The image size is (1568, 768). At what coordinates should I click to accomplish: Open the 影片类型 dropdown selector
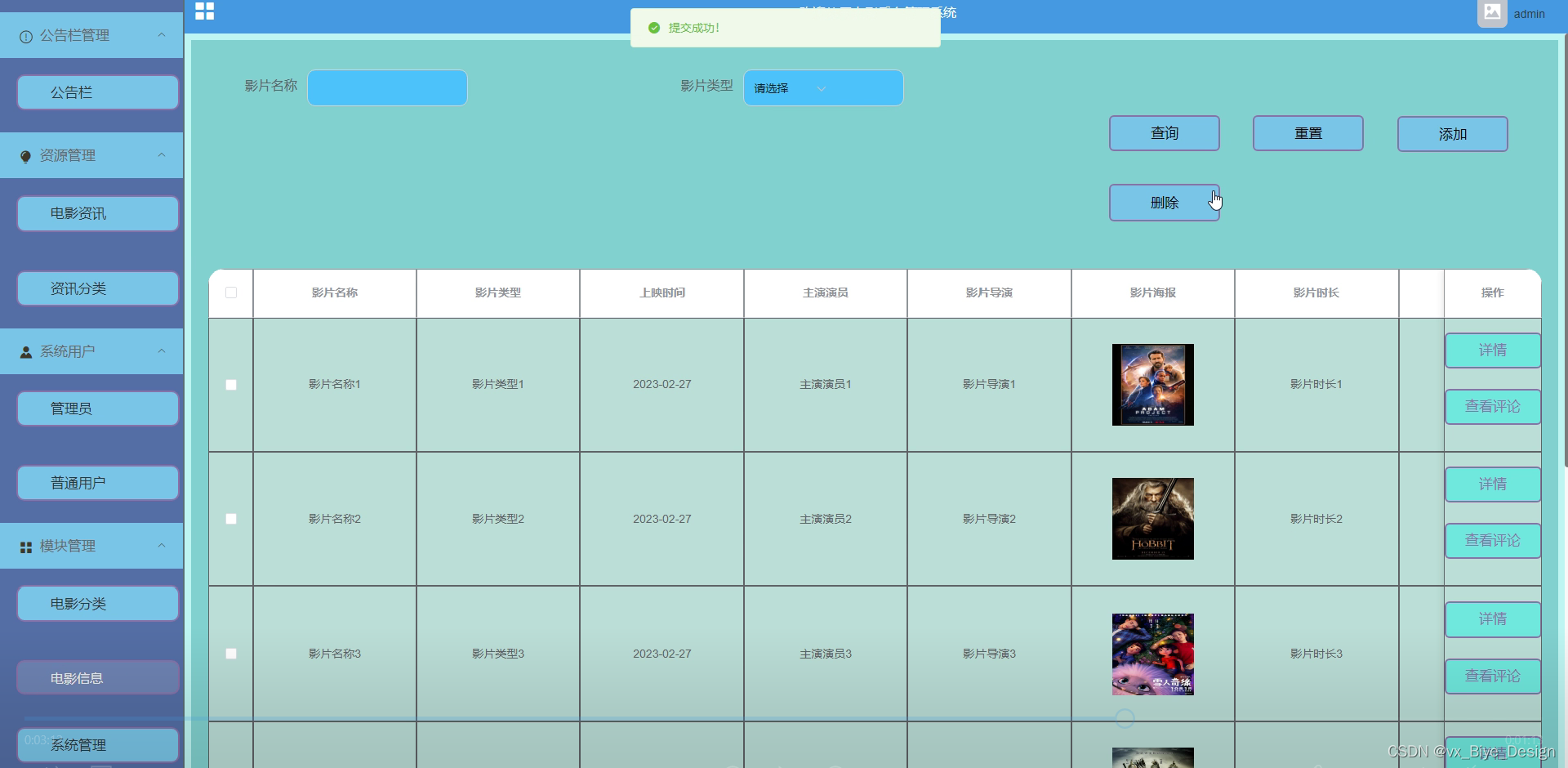823,88
